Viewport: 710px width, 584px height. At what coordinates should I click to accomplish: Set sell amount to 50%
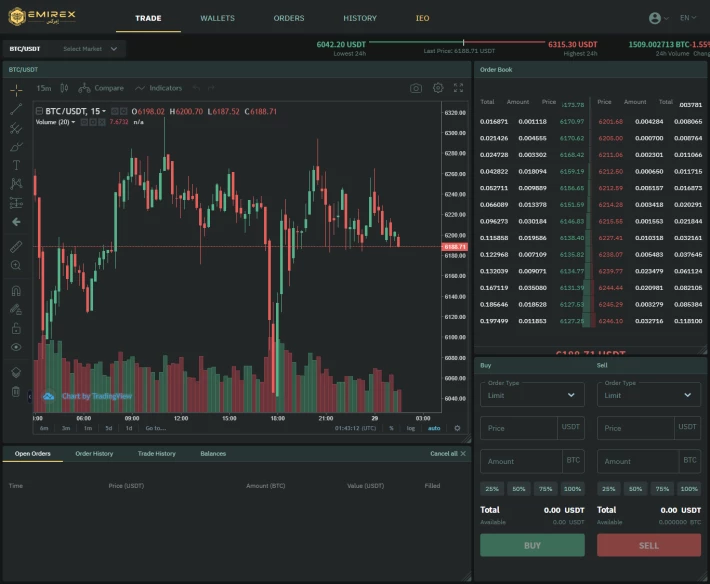point(635,489)
